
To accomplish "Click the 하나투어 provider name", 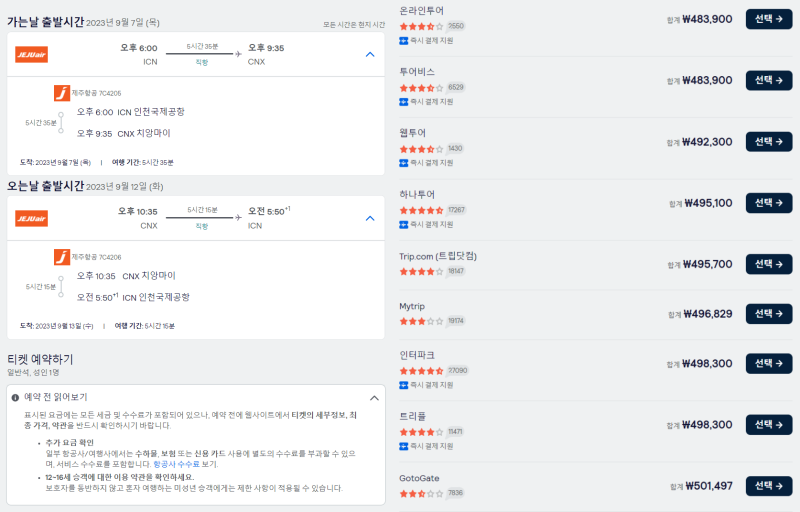I will click(x=417, y=194).
